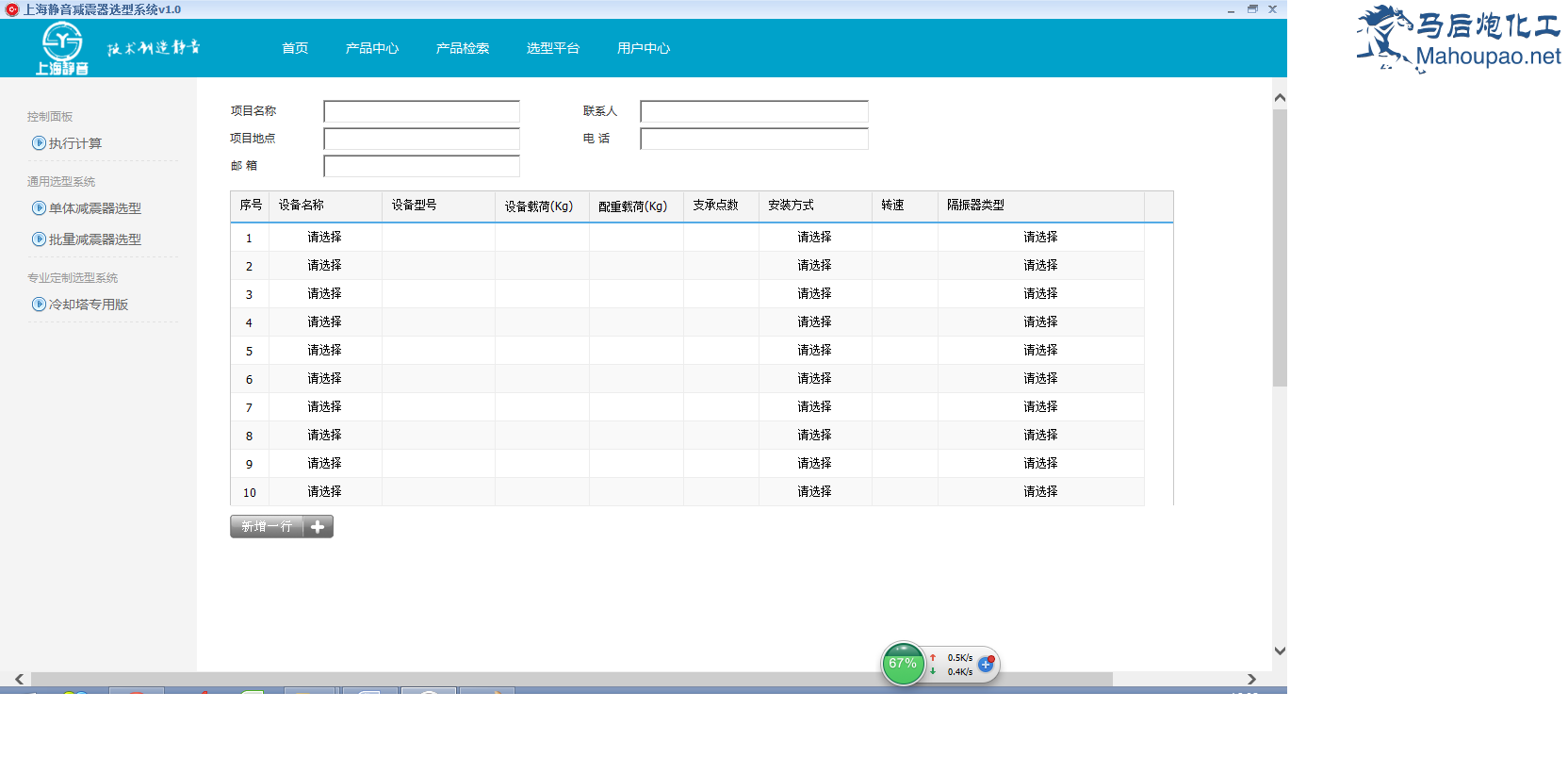Viewport: 1568px width, 758px height.
Task: Click the blue plus icon on speed widget
Action: (x=986, y=665)
